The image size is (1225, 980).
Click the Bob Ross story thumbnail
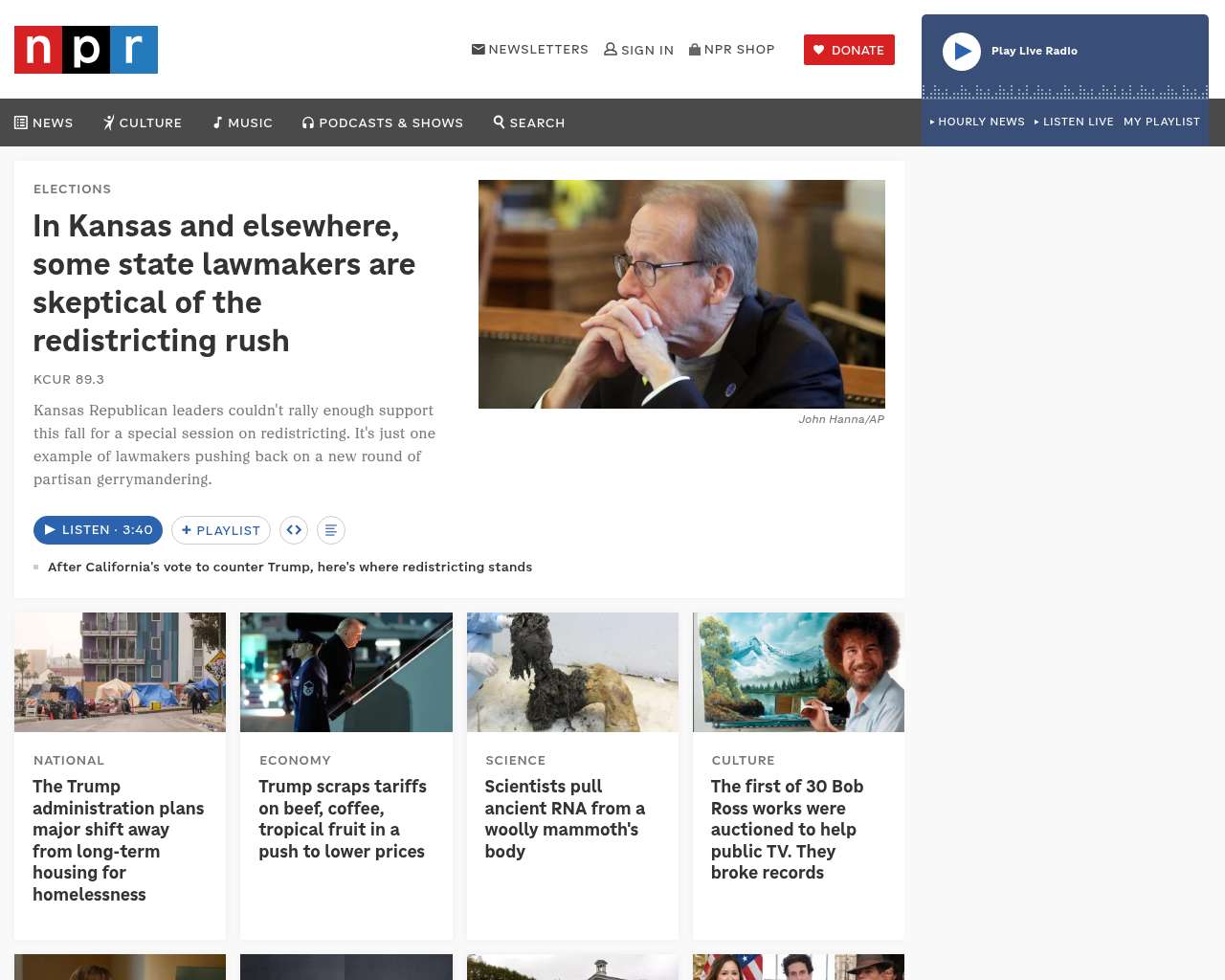[x=798, y=672]
